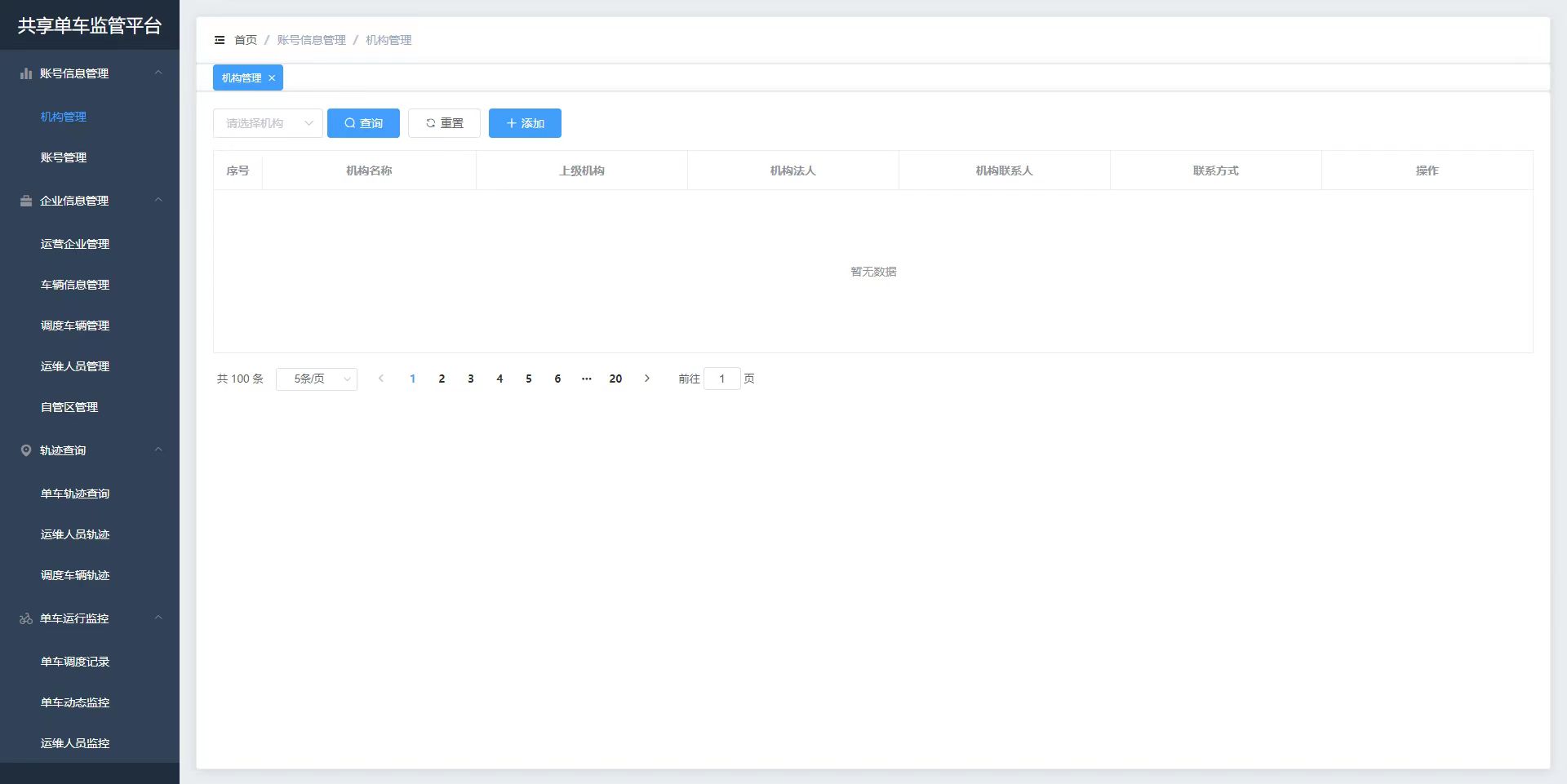Go to page 6

click(557, 379)
